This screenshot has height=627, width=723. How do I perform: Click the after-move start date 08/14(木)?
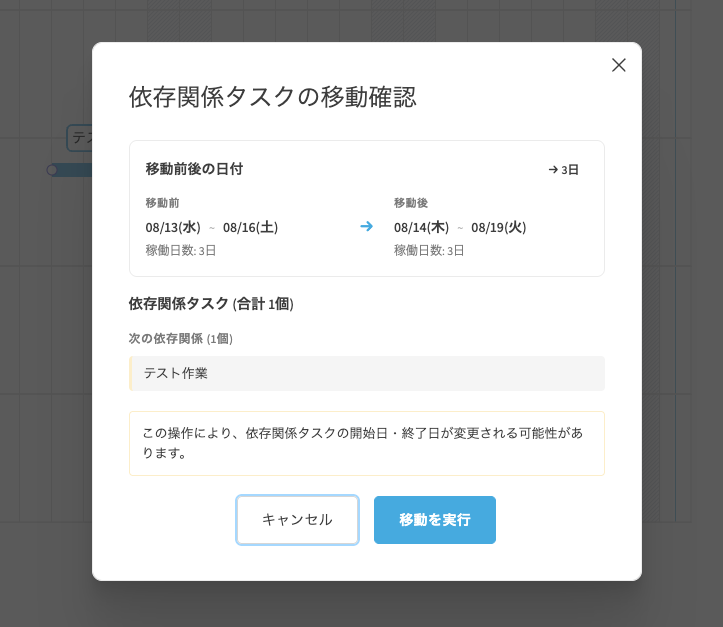[421, 227]
